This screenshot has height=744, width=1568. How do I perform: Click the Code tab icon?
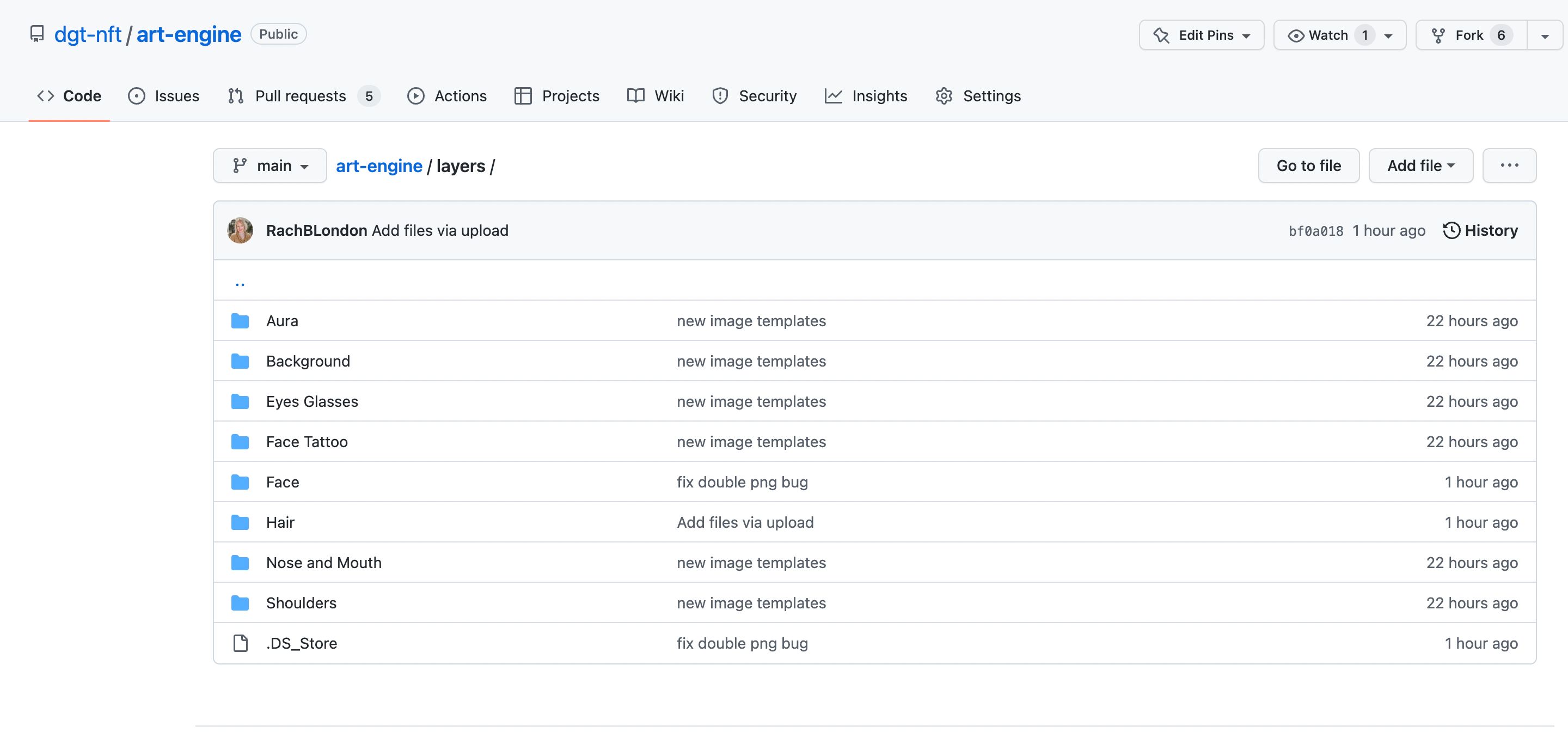[x=45, y=97]
